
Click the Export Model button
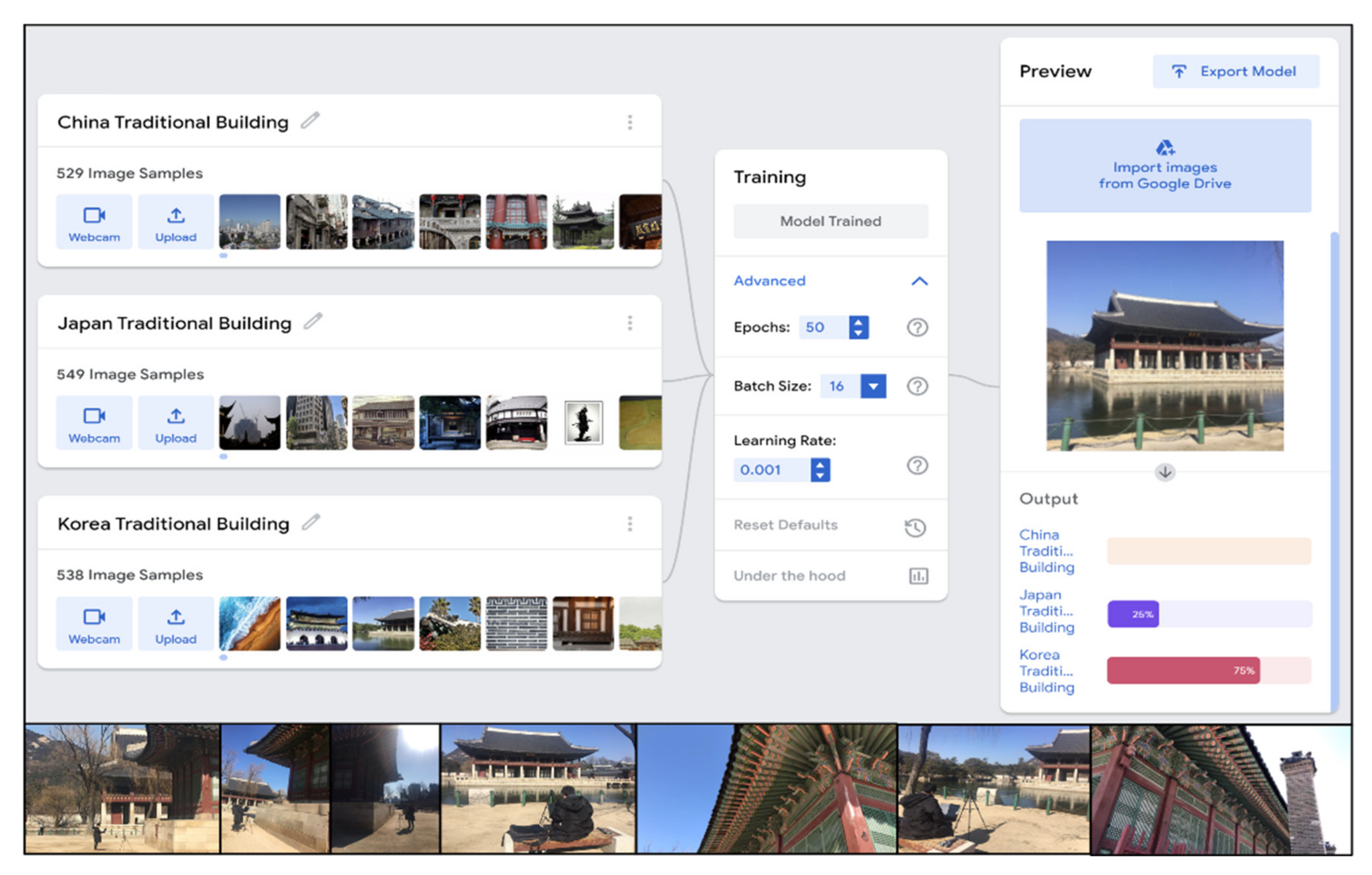tap(1235, 72)
